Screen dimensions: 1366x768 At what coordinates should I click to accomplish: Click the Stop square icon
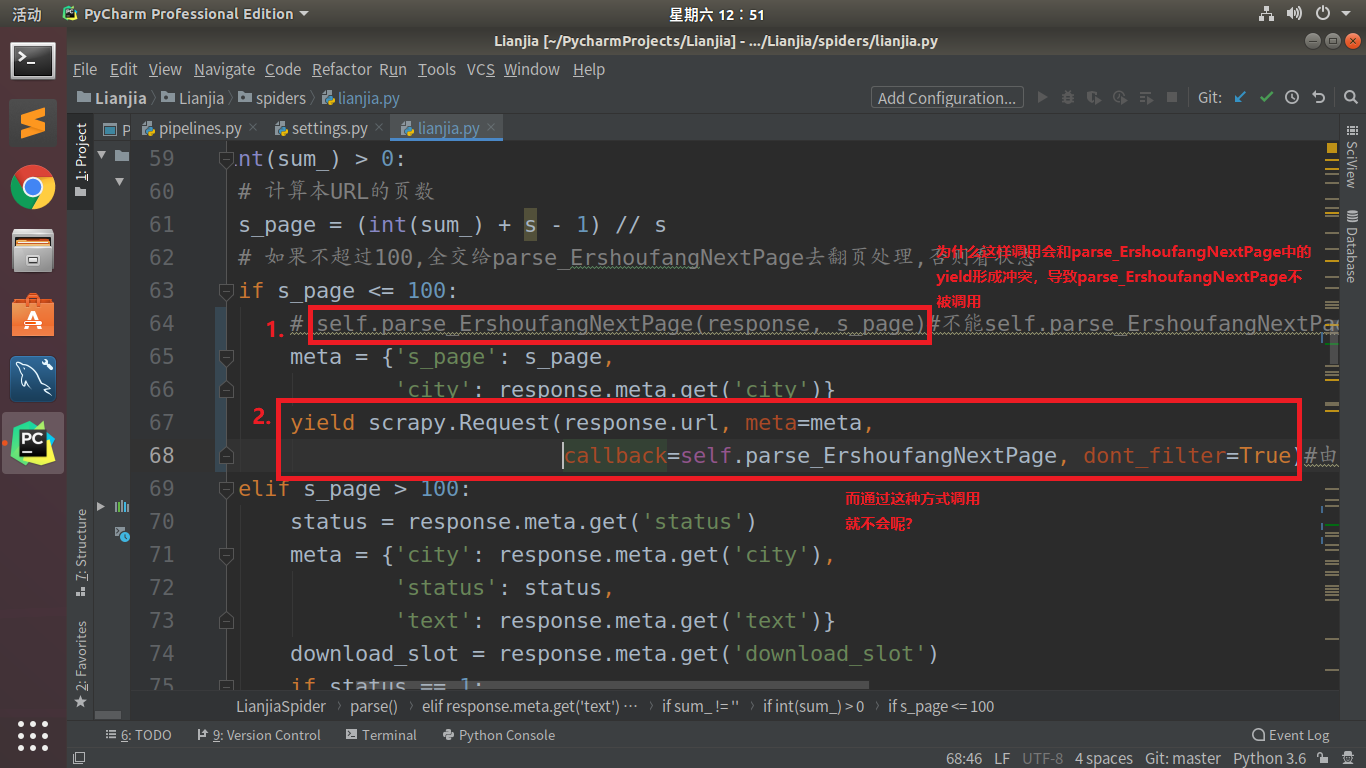[1172, 97]
